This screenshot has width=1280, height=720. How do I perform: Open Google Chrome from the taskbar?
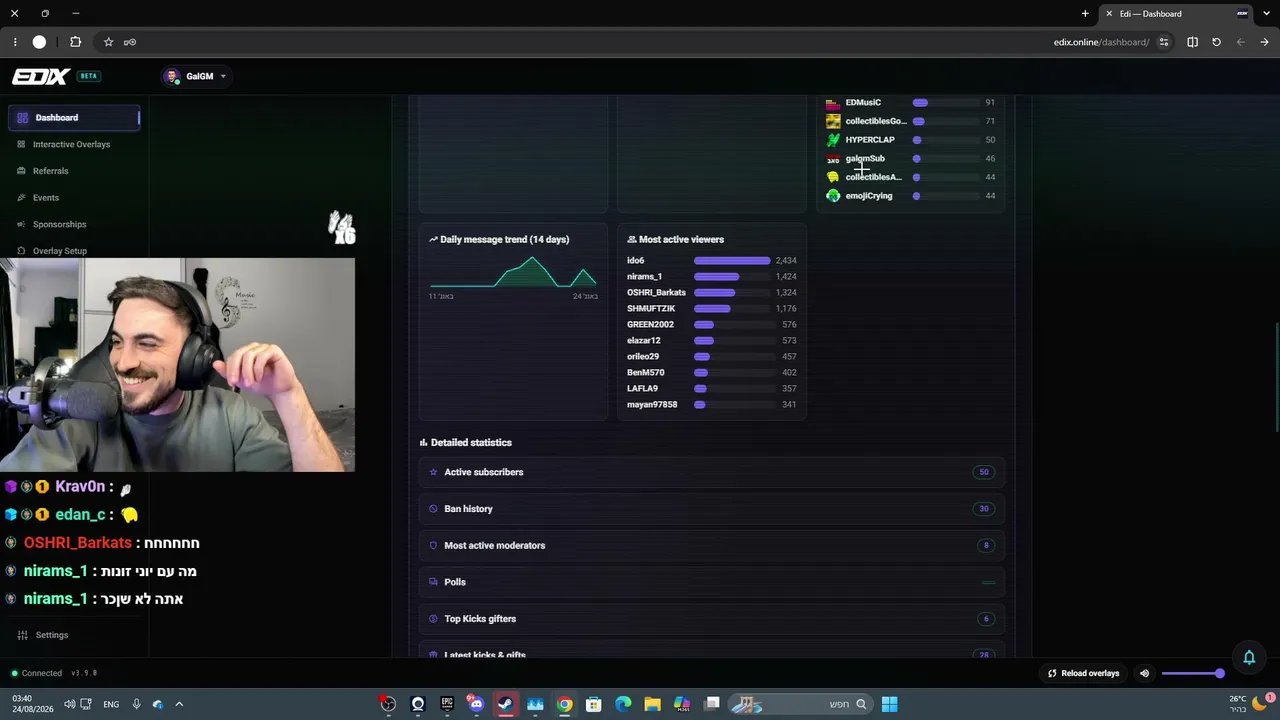click(x=565, y=704)
